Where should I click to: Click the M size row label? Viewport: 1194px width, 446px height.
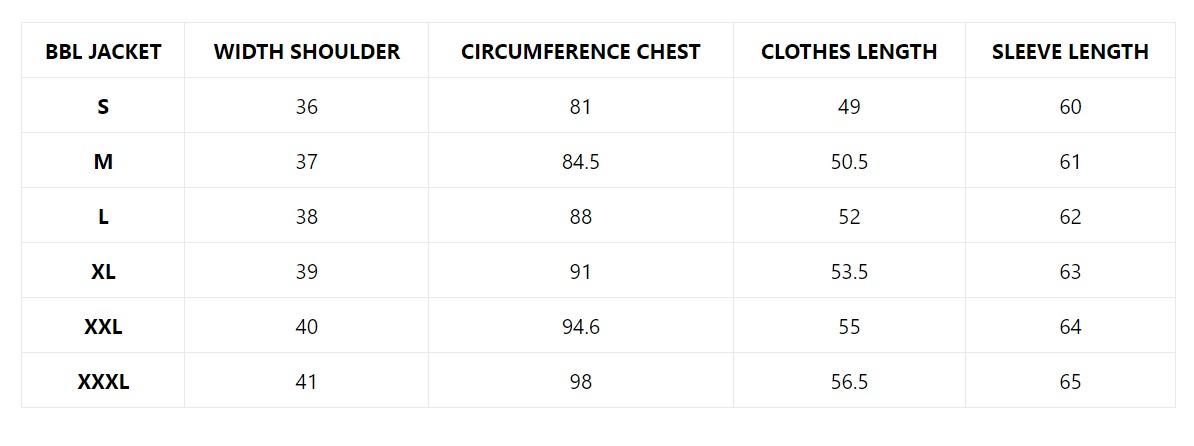[103, 162]
